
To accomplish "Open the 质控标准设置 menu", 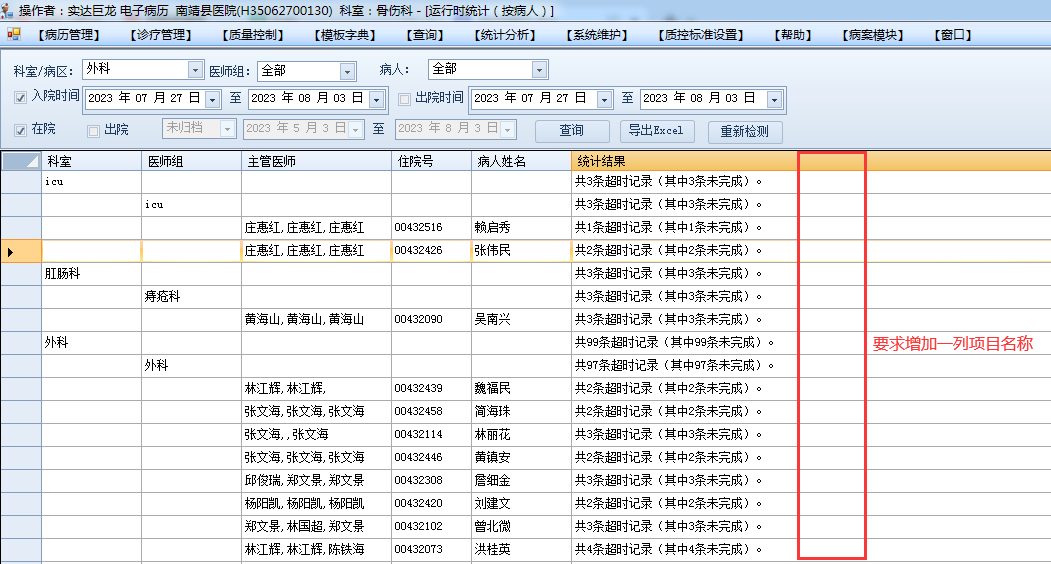I will pyautogui.click(x=700, y=35).
